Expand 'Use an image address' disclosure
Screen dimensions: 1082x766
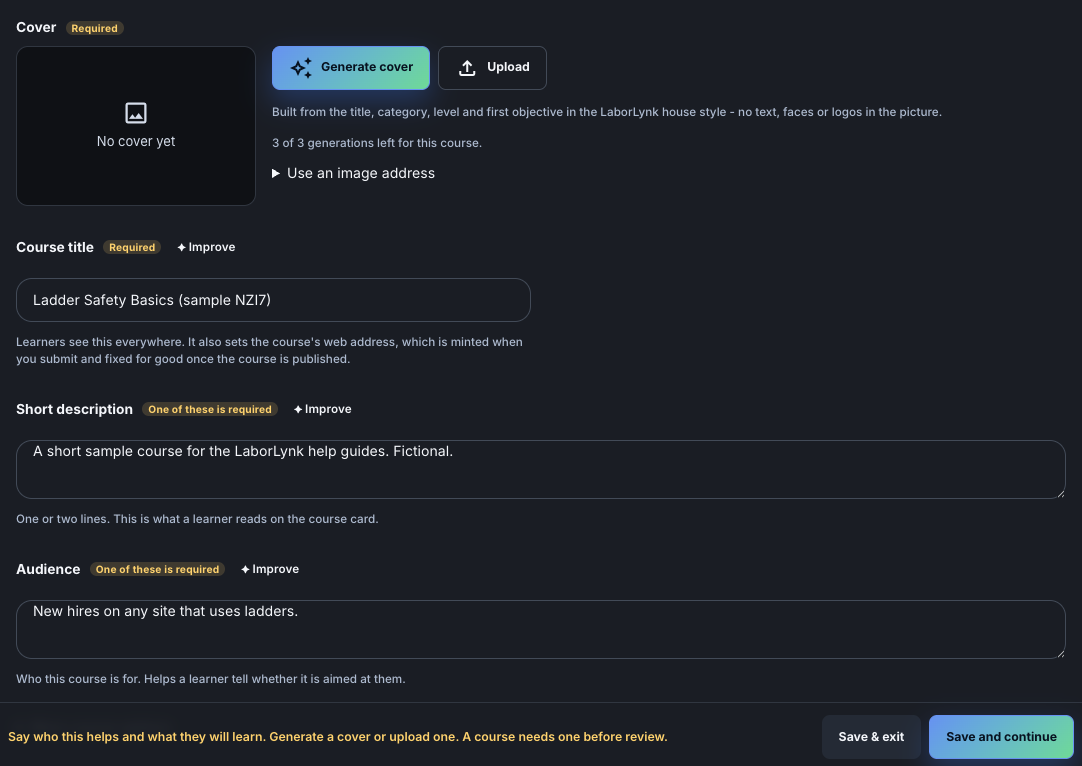353,173
